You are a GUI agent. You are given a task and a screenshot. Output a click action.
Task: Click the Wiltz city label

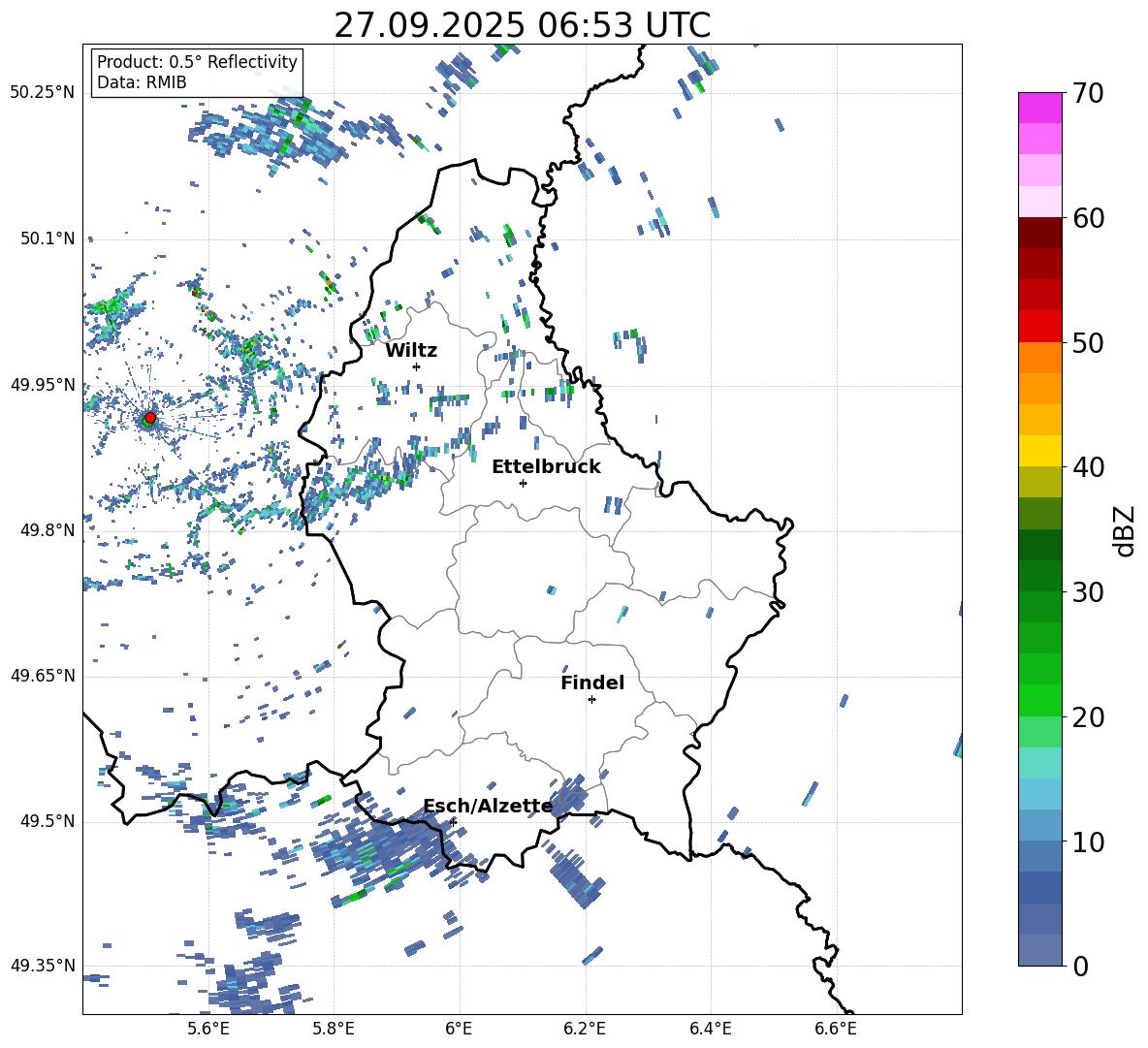411,351
